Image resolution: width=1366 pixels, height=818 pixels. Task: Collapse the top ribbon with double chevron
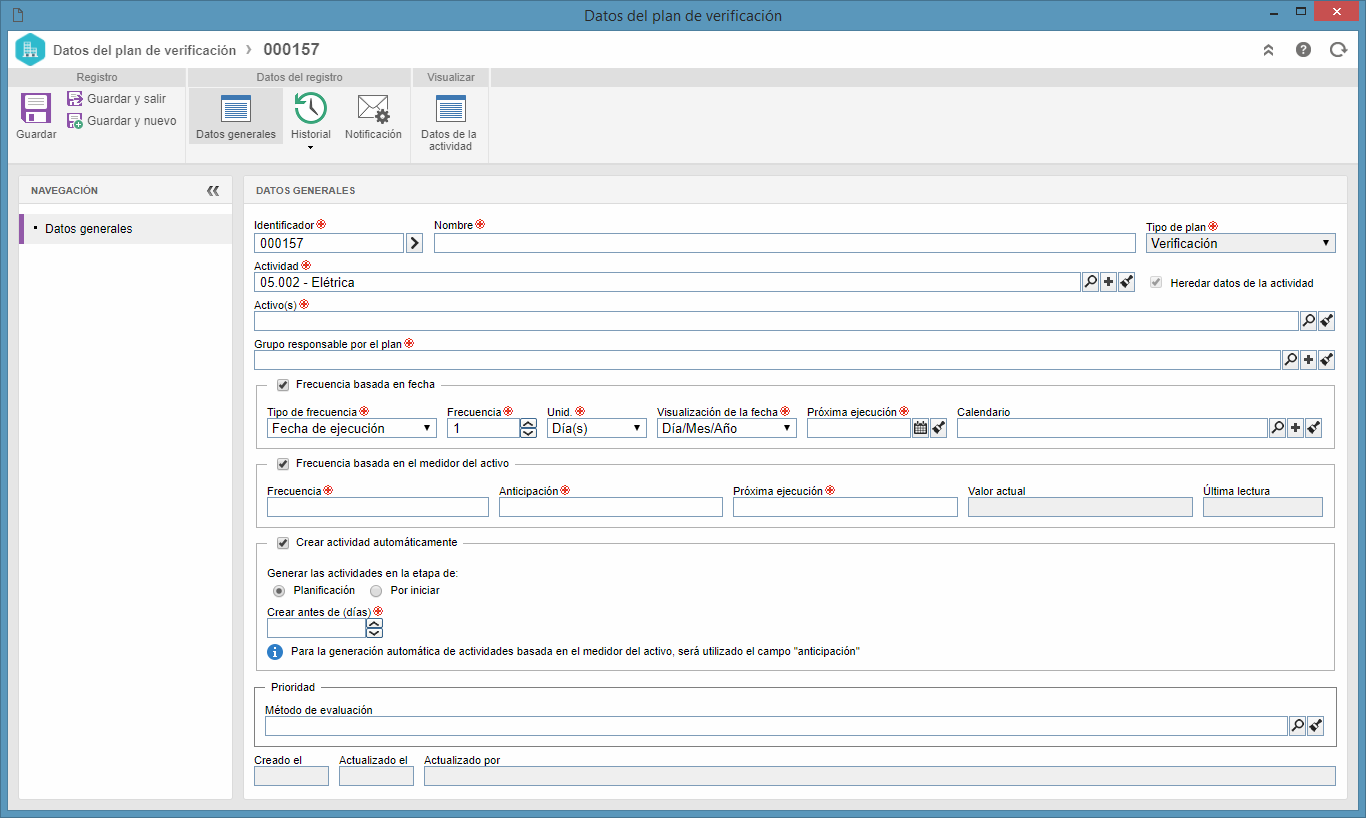(x=1268, y=50)
